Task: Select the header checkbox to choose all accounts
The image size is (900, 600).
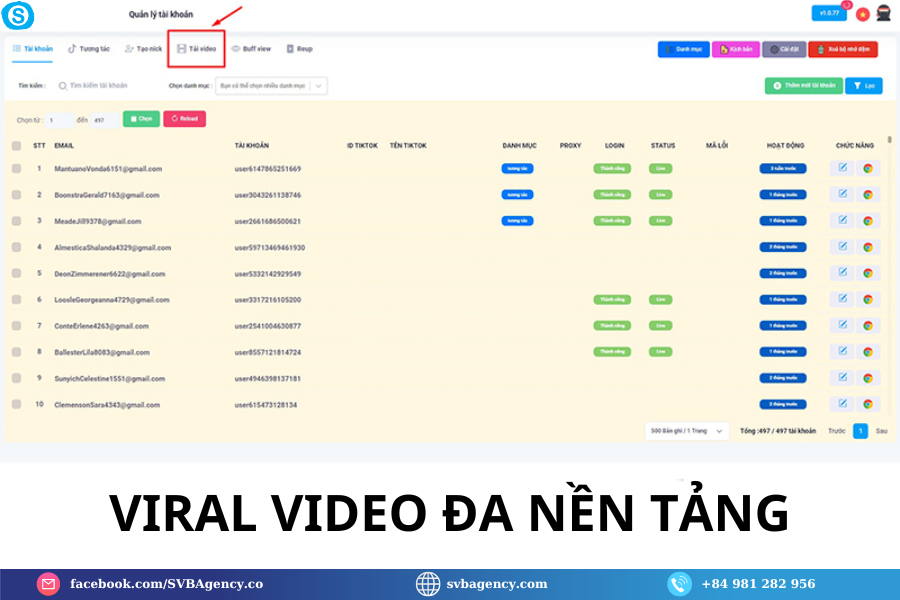Action: (x=14, y=145)
